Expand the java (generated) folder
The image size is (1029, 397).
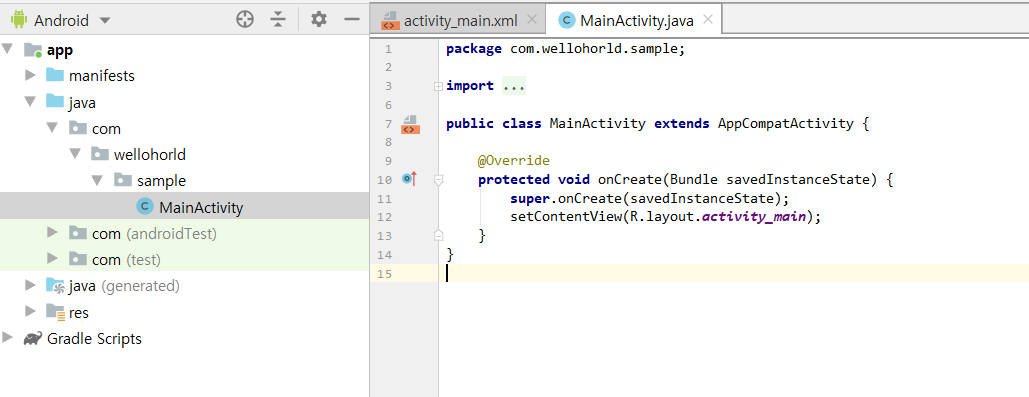pos(30,285)
